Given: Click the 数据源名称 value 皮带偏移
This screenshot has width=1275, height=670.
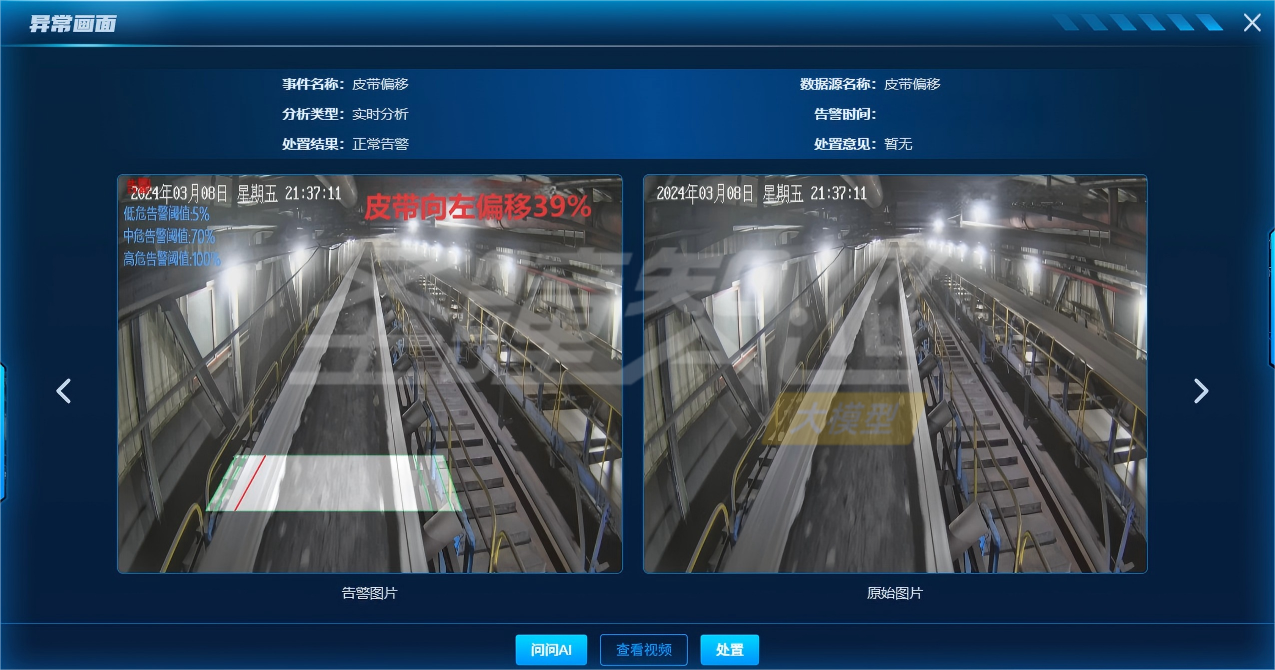Looking at the screenshot, I should [x=912, y=84].
